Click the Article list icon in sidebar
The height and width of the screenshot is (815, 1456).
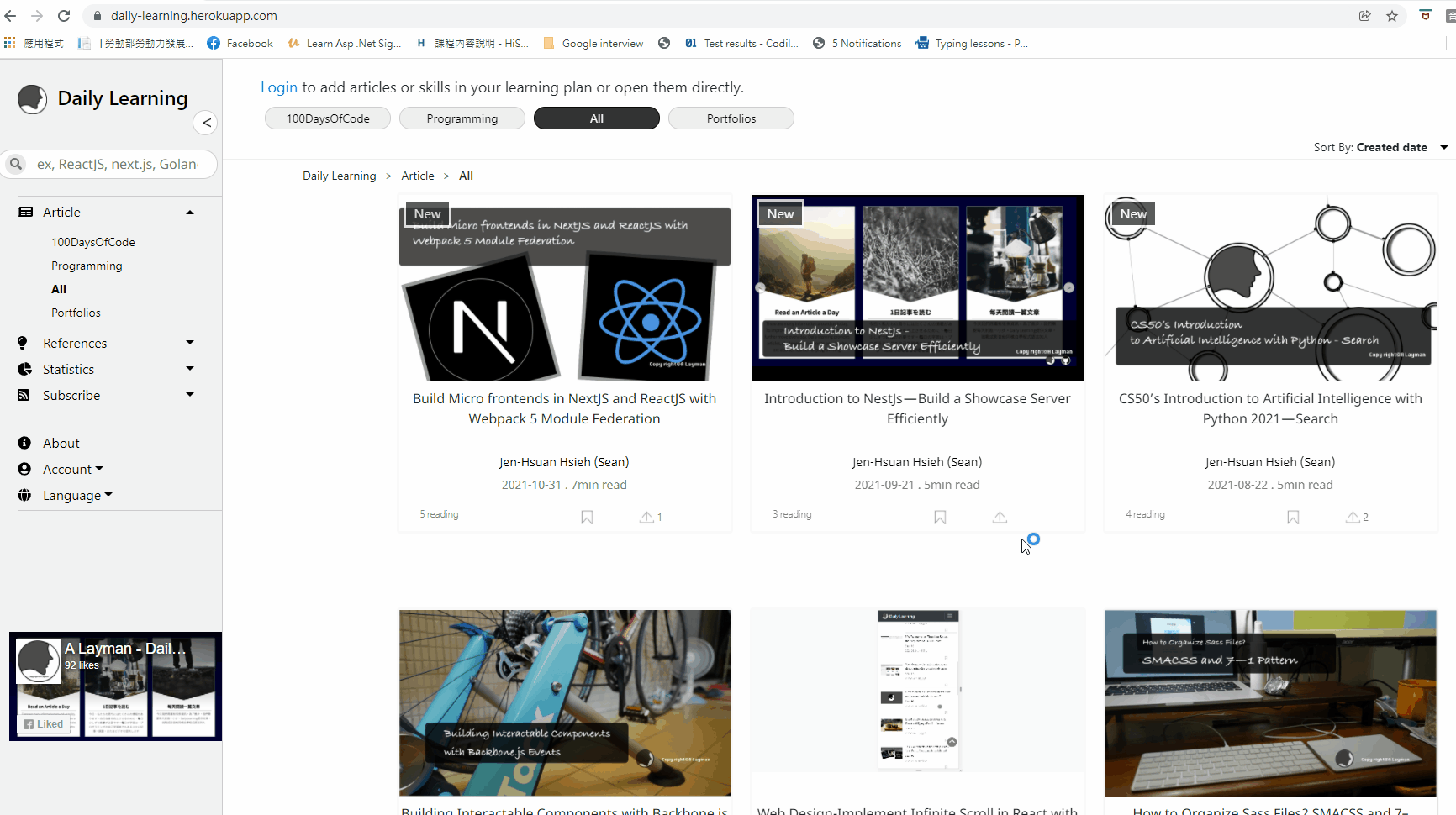point(25,213)
